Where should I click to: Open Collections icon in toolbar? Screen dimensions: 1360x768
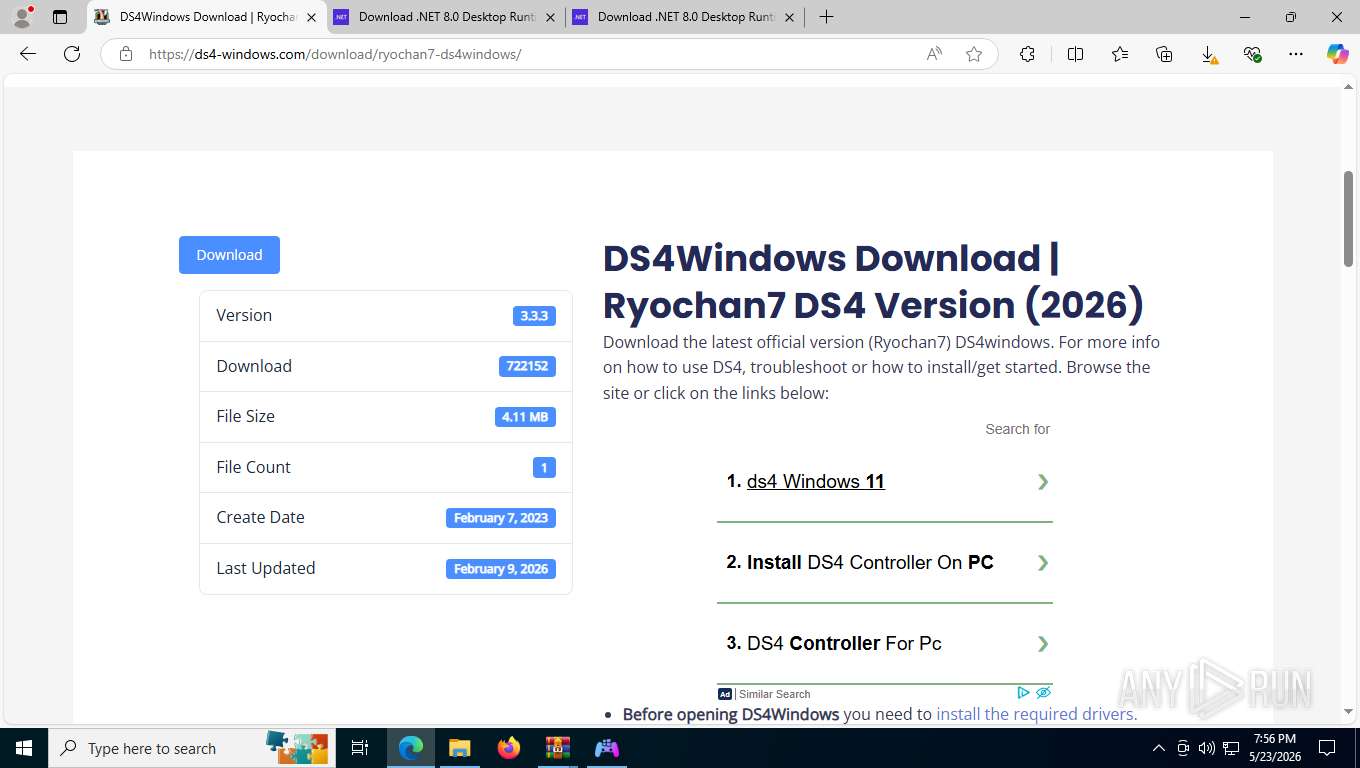click(x=1164, y=54)
